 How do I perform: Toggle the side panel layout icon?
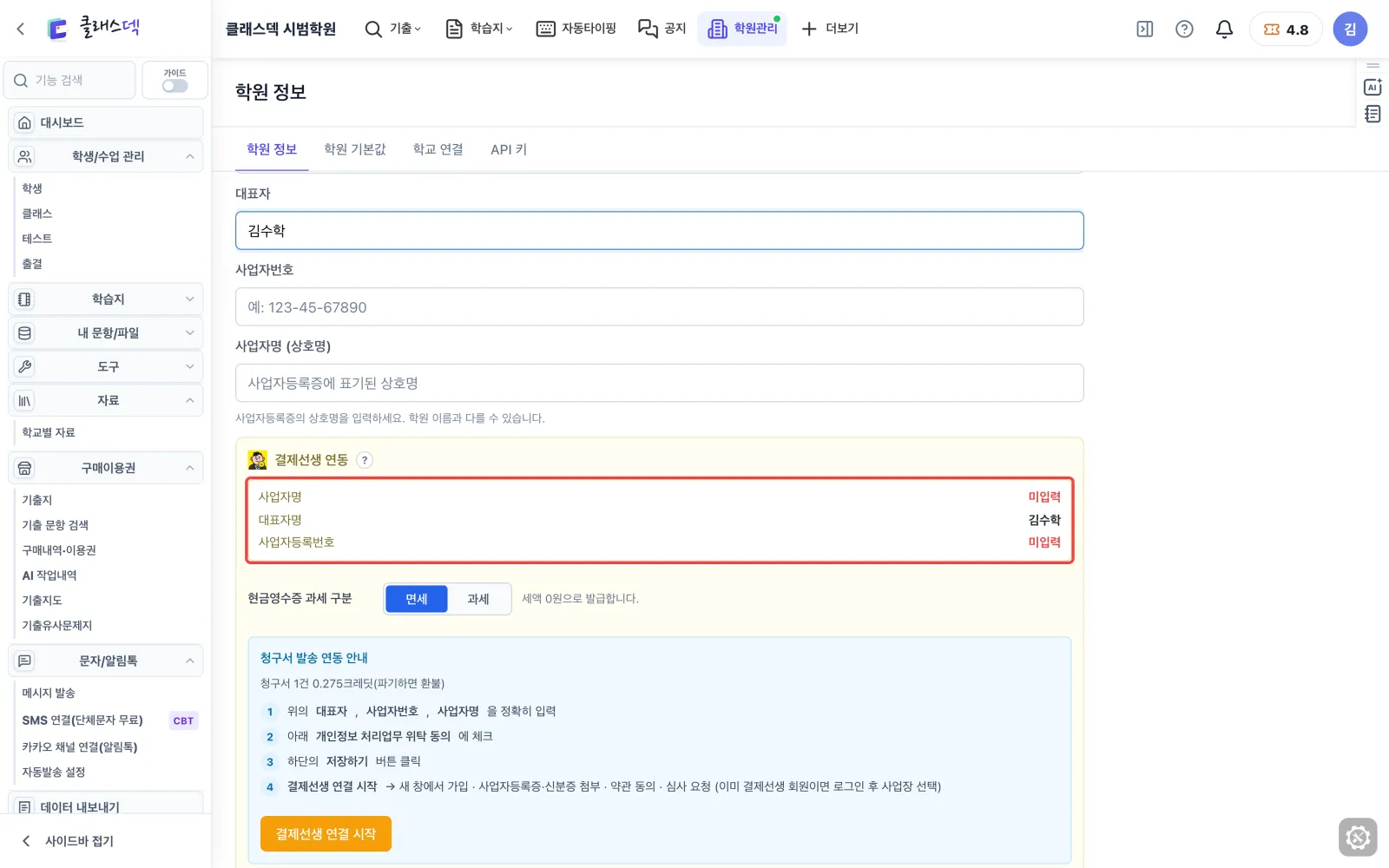(x=1145, y=30)
